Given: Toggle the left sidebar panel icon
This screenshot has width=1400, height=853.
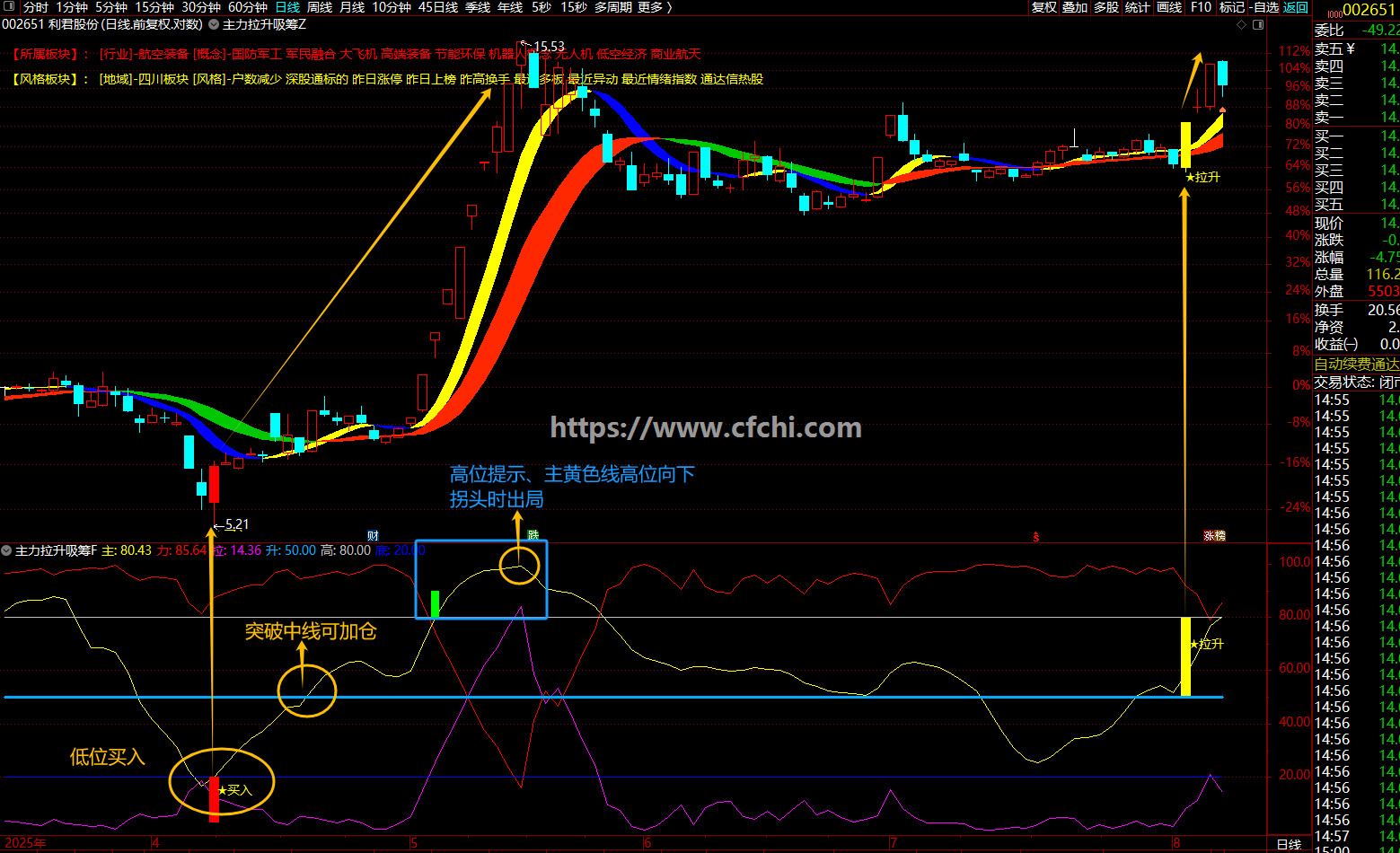Looking at the screenshot, I should coord(8,7).
